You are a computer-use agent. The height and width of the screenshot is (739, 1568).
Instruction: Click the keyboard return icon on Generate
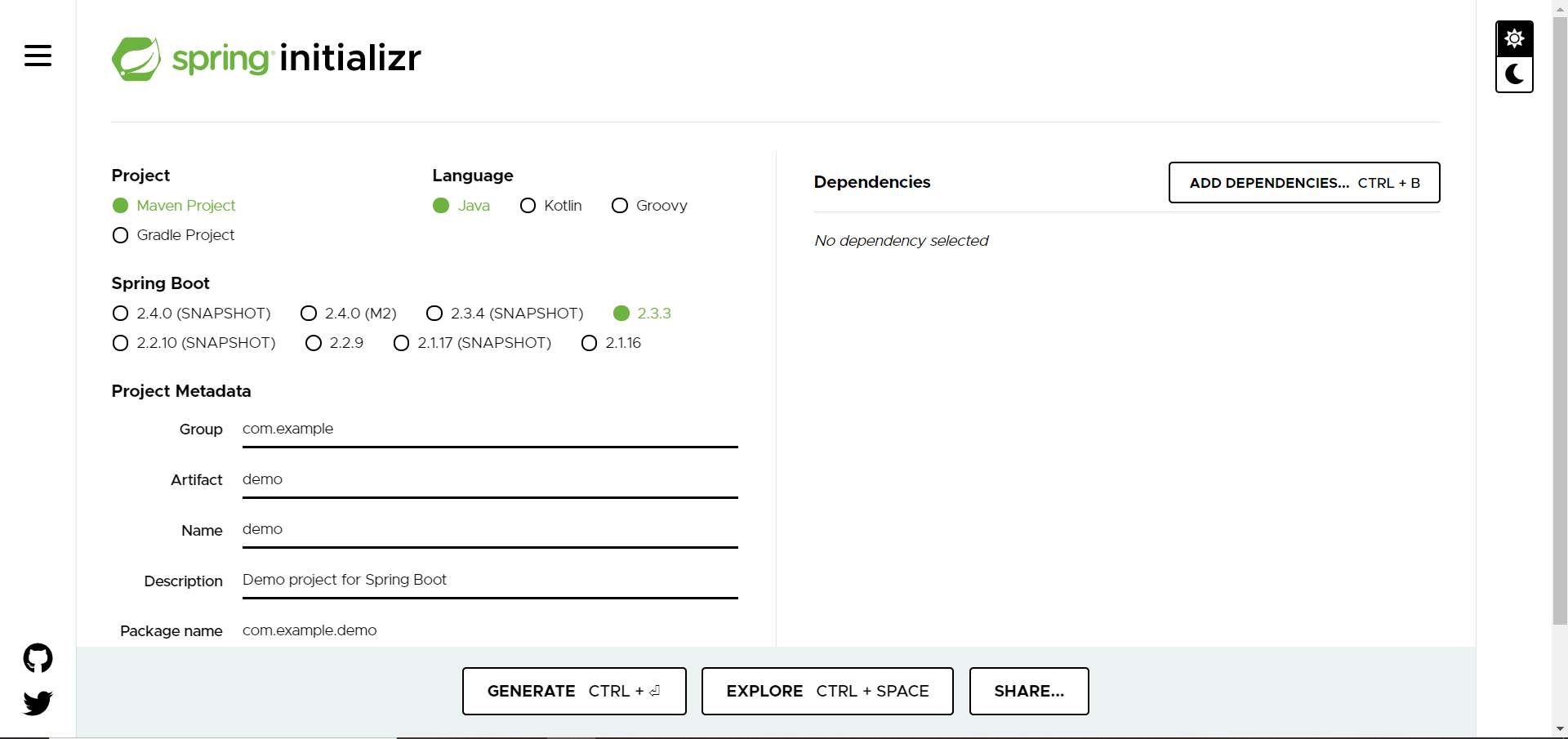pos(655,691)
